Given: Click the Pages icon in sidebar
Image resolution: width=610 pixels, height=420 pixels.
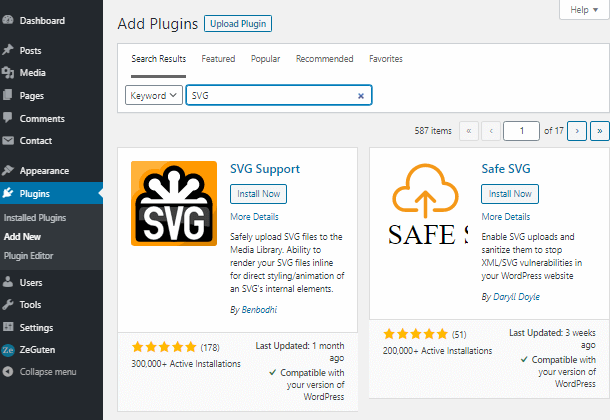Looking at the screenshot, I should [x=7, y=95].
